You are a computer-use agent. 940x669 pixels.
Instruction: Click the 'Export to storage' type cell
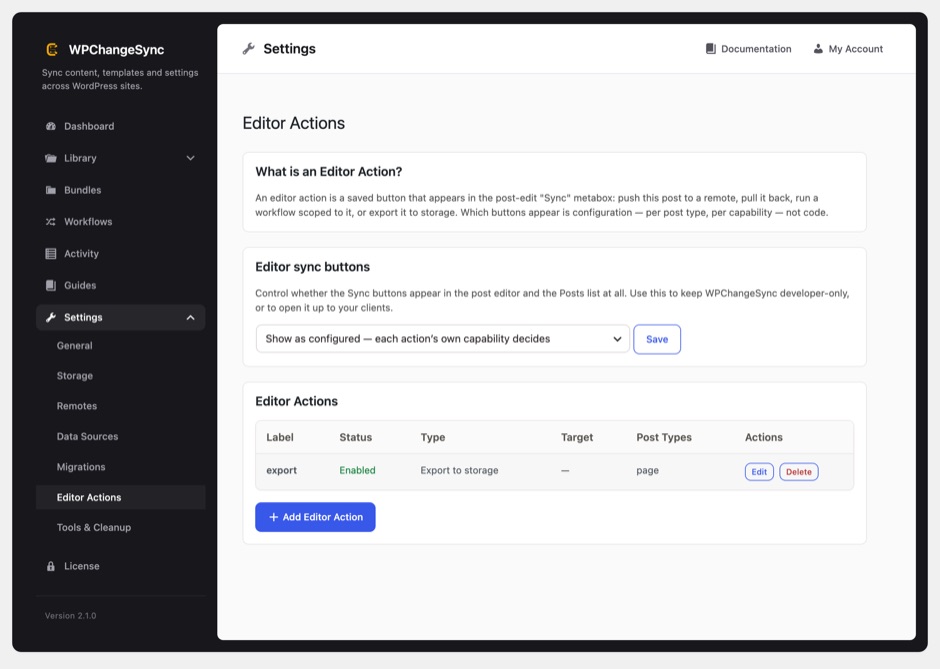459,471
